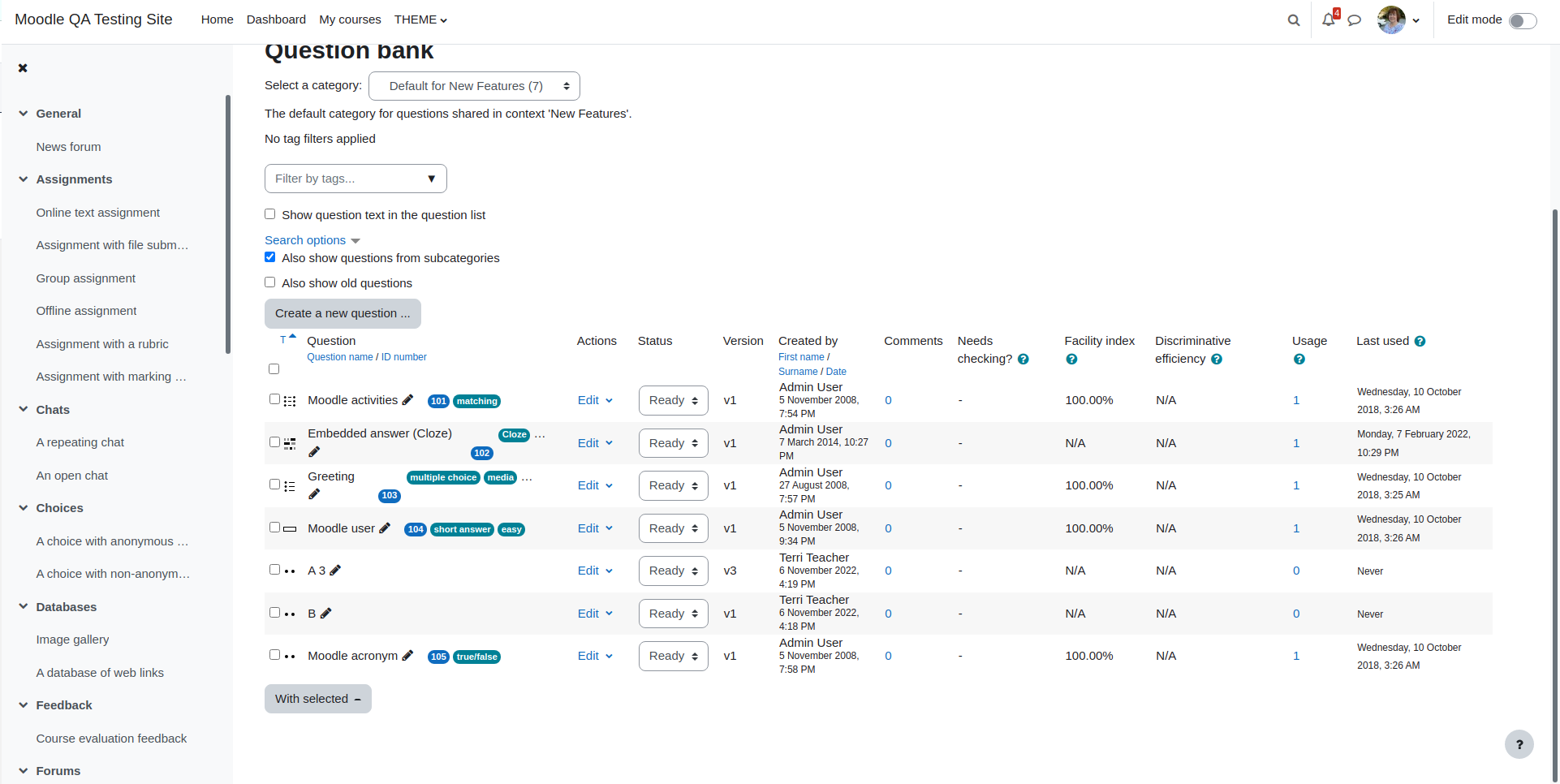The height and width of the screenshot is (784, 1560).
Task: Check Show question text in the question list
Action: (x=270, y=214)
